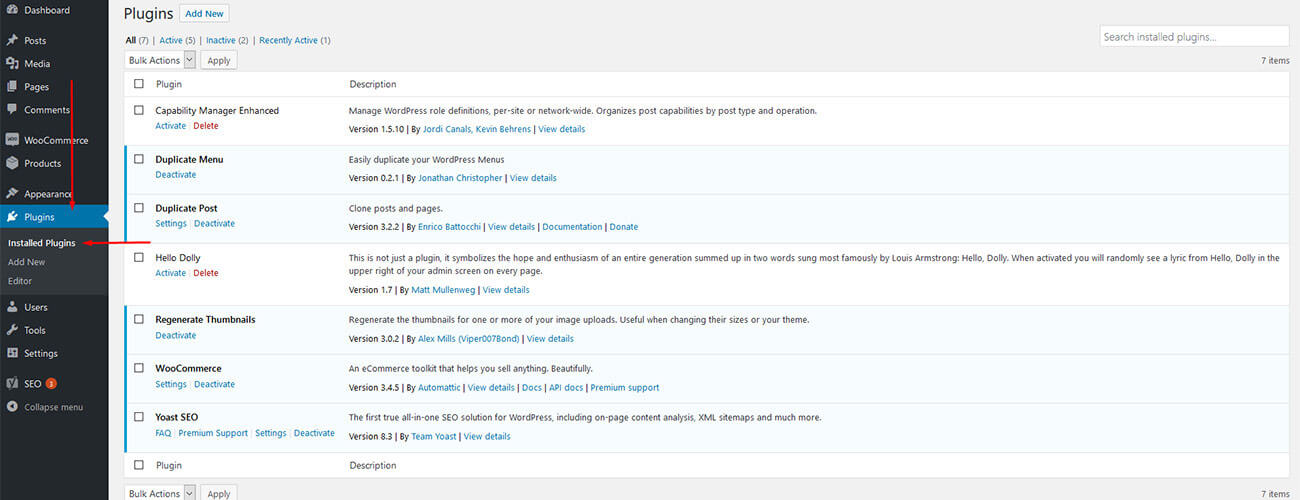Delete Capability Manager Enhanced plugin
Screen dimensions: 1300x500
[205, 126]
